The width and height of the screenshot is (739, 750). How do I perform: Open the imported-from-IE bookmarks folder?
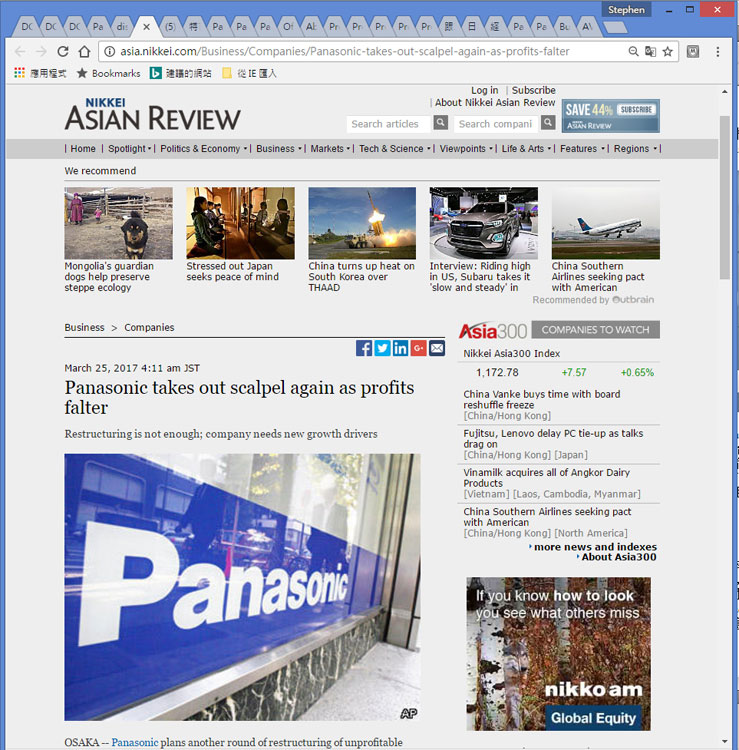point(249,73)
